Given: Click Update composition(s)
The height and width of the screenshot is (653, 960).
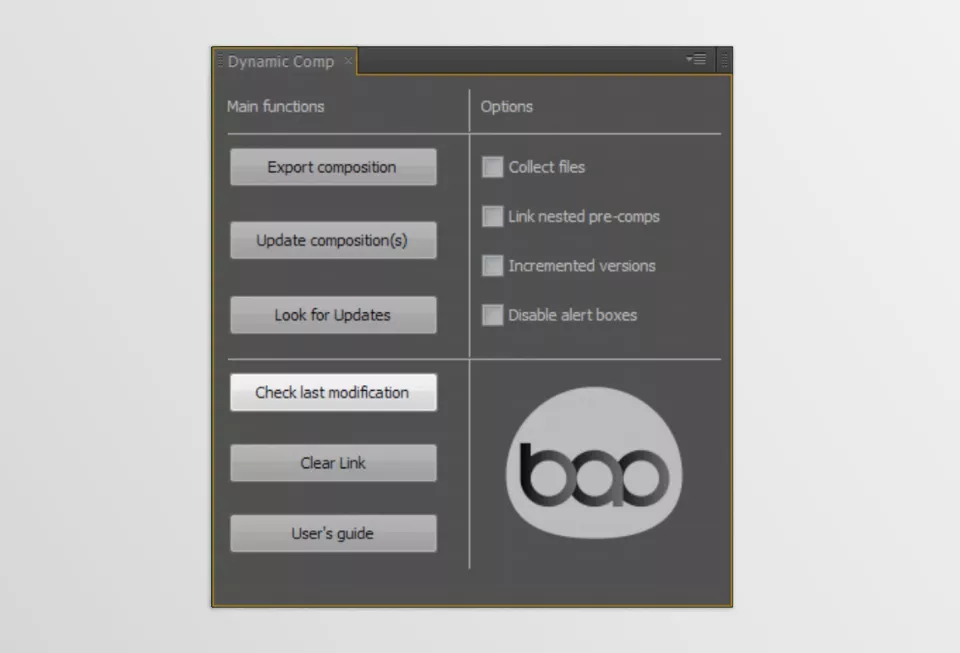Looking at the screenshot, I should 333,240.
